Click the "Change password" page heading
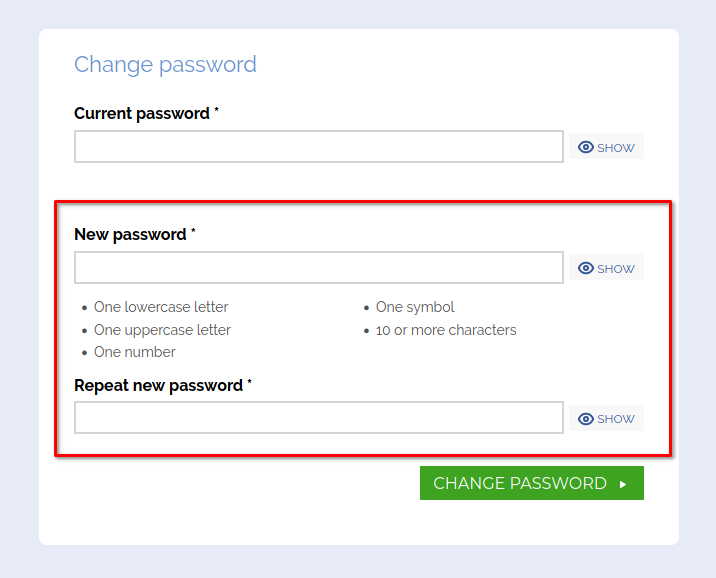 pyautogui.click(x=165, y=65)
